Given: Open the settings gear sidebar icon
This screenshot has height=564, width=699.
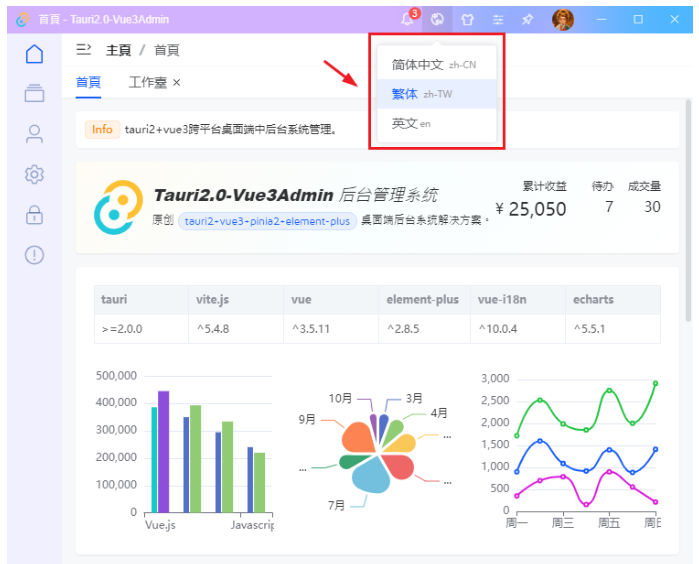Looking at the screenshot, I should 34,174.
